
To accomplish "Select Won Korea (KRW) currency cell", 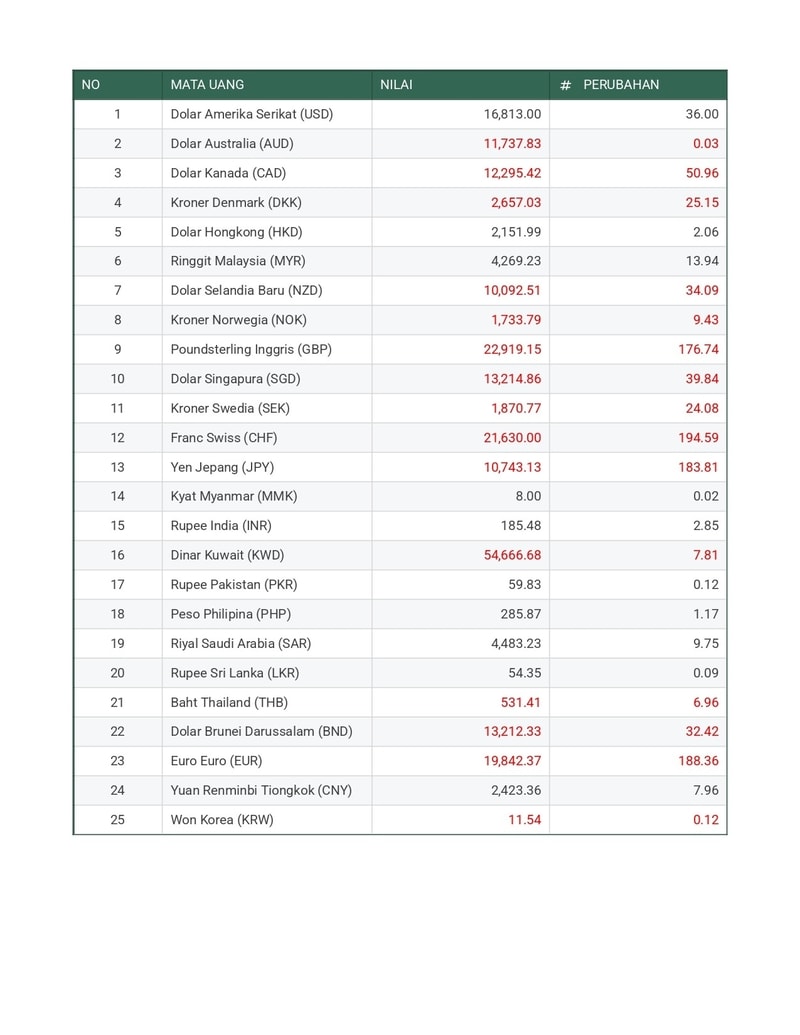I will tap(222, 820).
